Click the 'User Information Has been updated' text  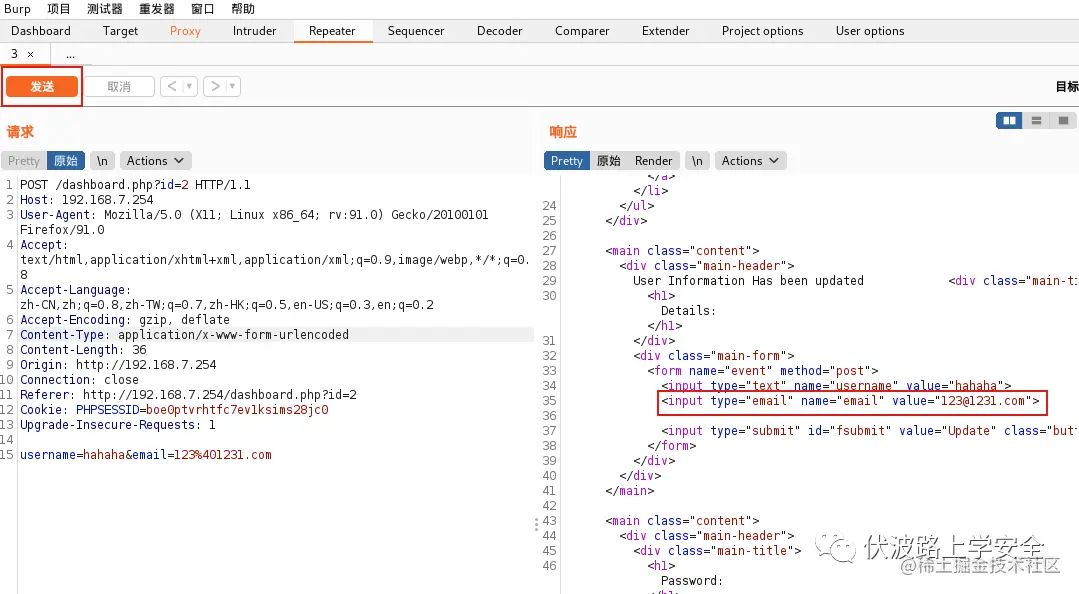(748, 281)
